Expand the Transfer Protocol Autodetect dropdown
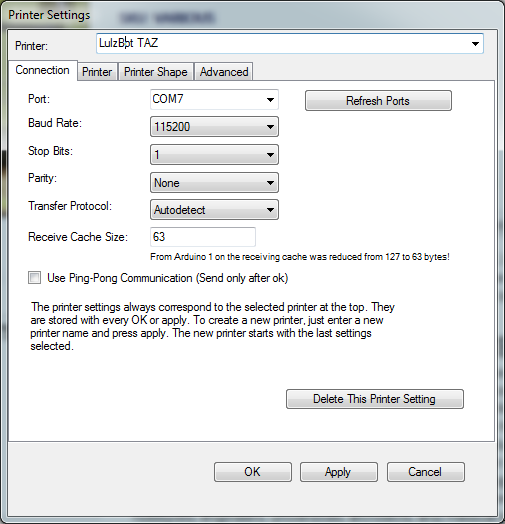505x524 pixels. tap(214, 210)
